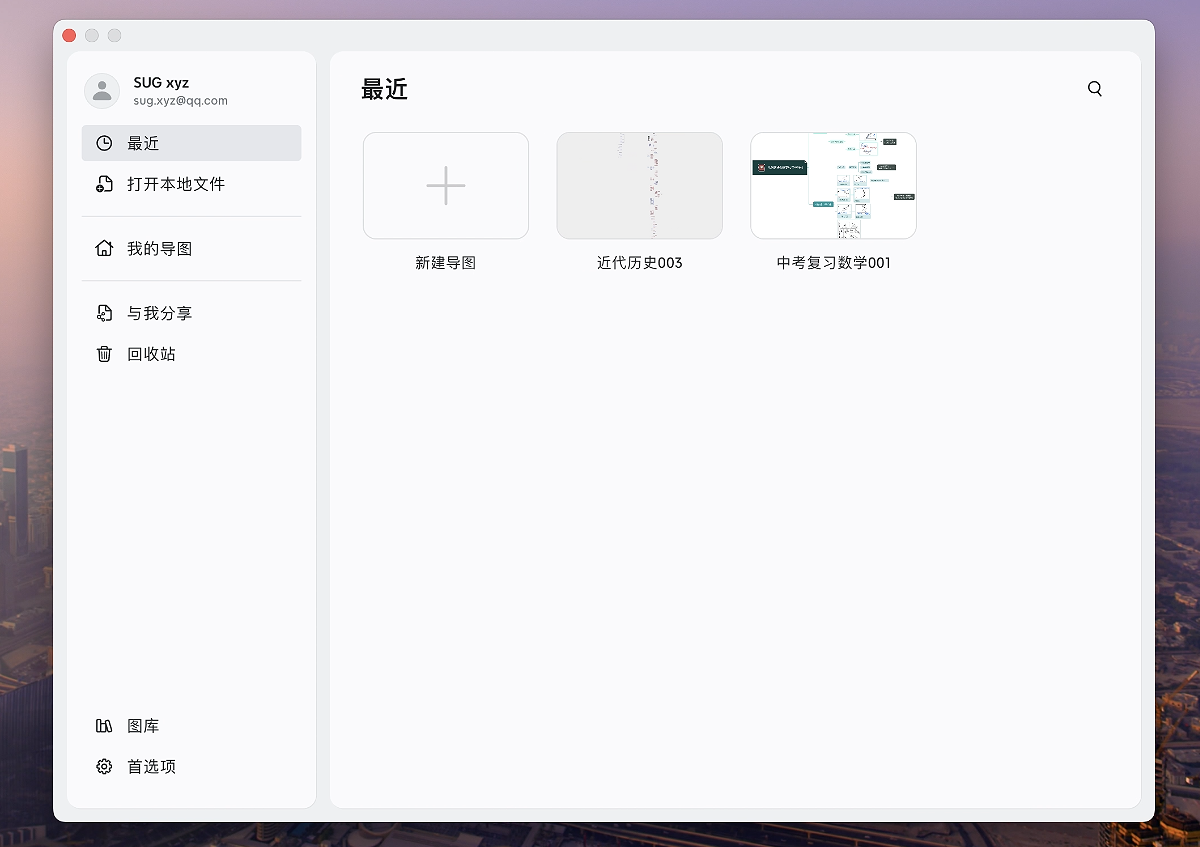1200x847 pixels.
Task: Click the SUG xyz account name
Action: pyautogui.click(x=161, y=83)
